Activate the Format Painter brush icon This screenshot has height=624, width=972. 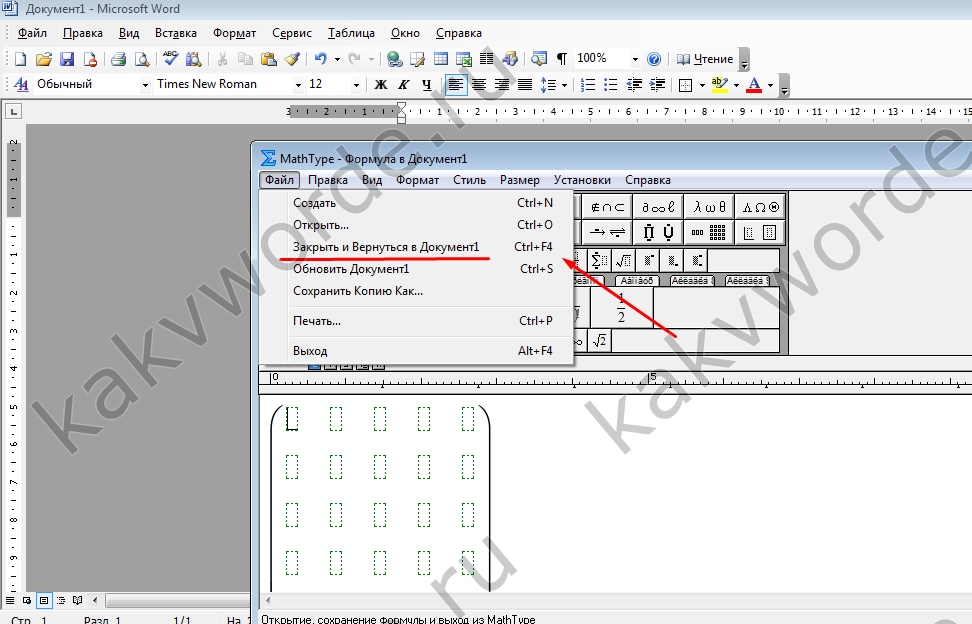[x=292, y=59]
